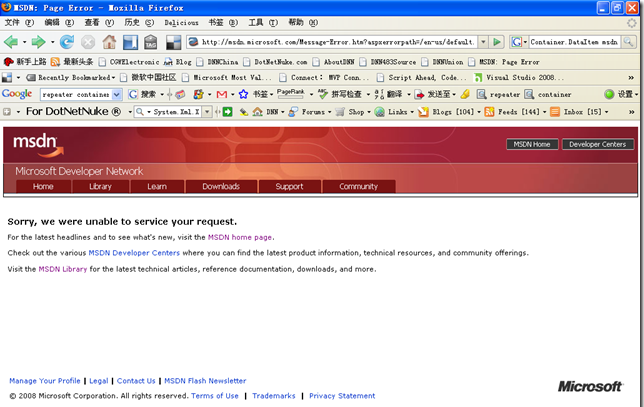Open the back button history dropdown arrow
The width and height of the screenshot is (644, 407).
(24, 42)
